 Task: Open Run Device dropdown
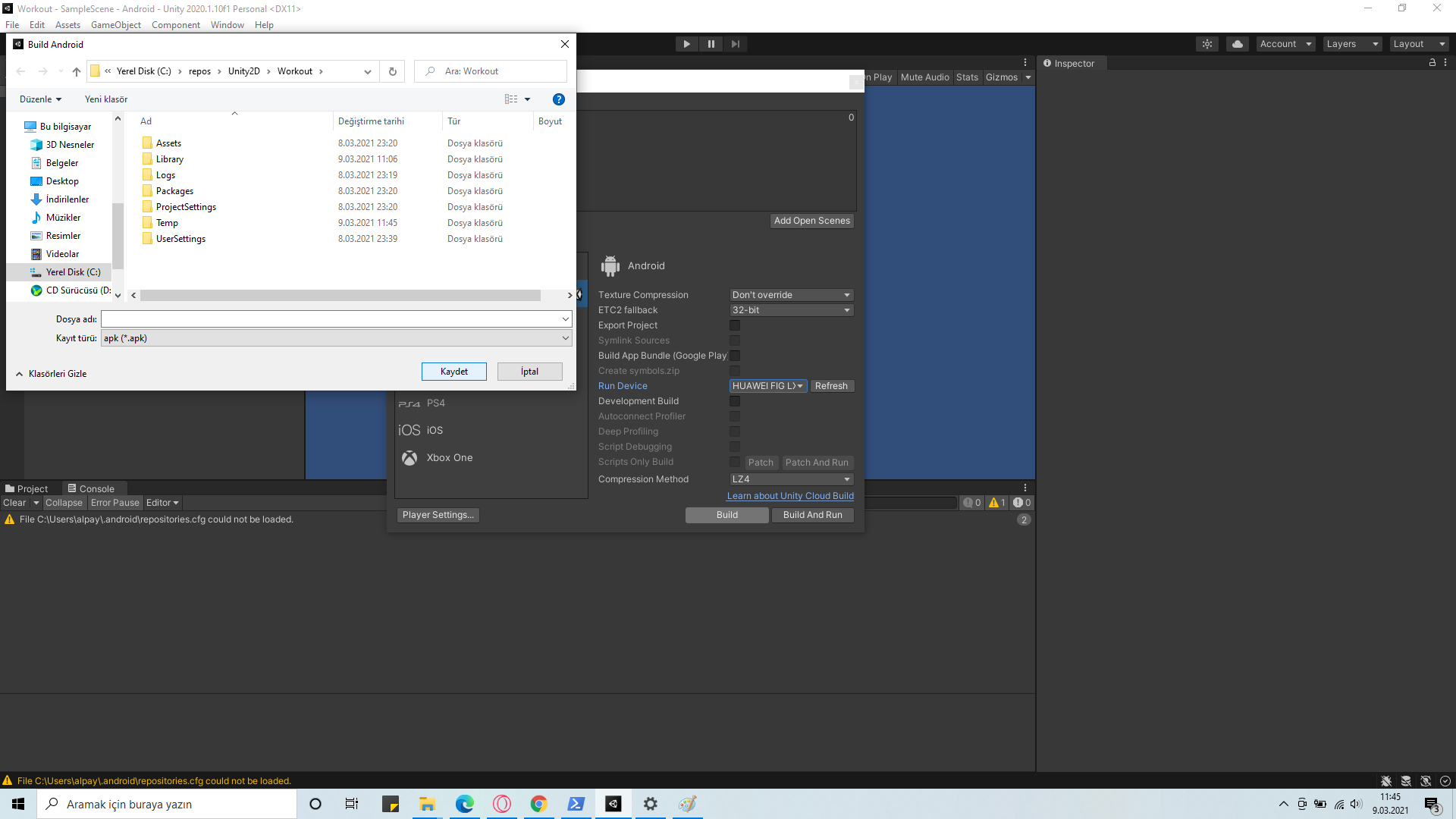[x=768, y=386]
